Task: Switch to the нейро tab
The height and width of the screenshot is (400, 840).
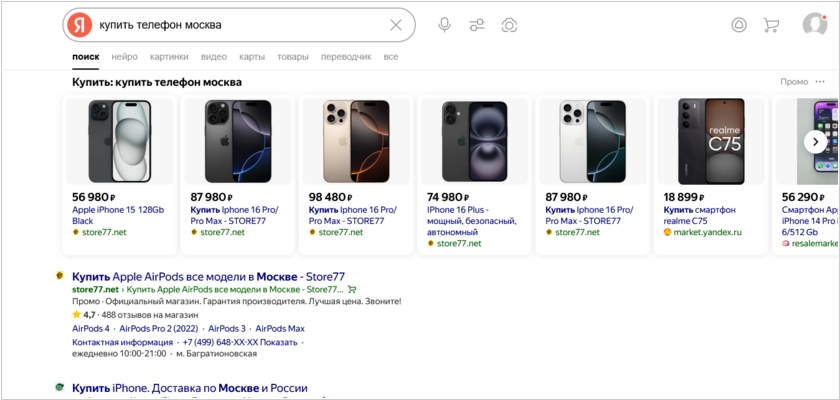Action: click(x=125, y=57)
